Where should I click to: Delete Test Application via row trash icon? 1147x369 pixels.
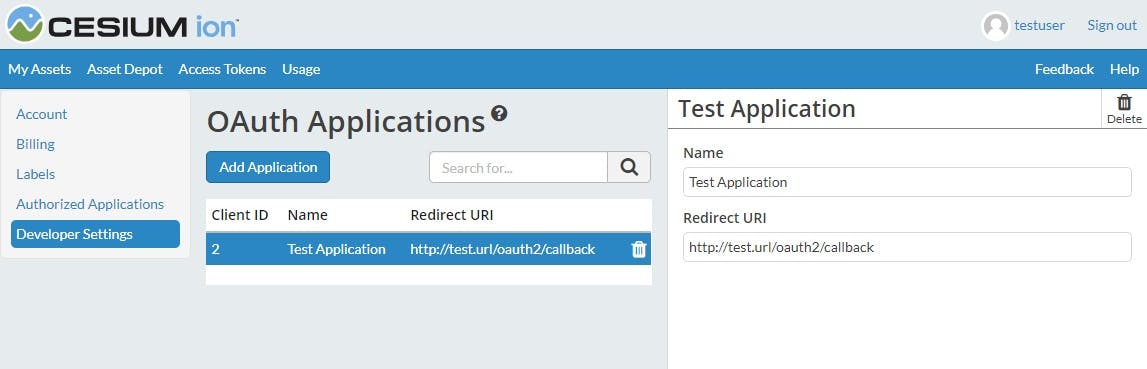click(x=639, y=250)
